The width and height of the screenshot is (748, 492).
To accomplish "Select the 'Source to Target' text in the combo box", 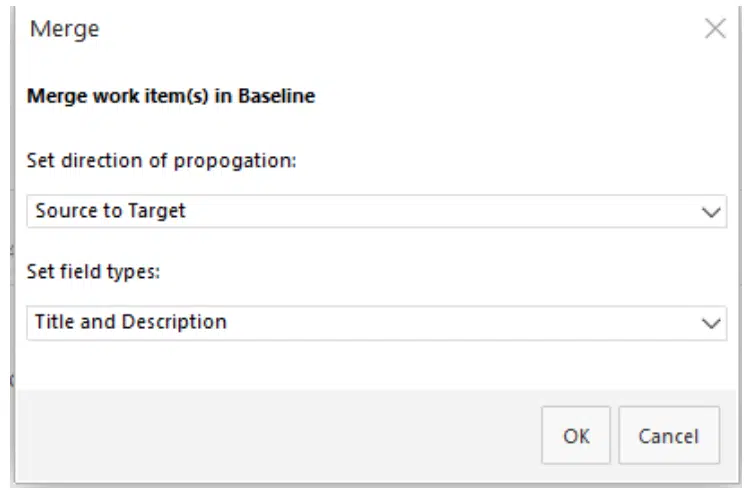I will click(110, 211).
